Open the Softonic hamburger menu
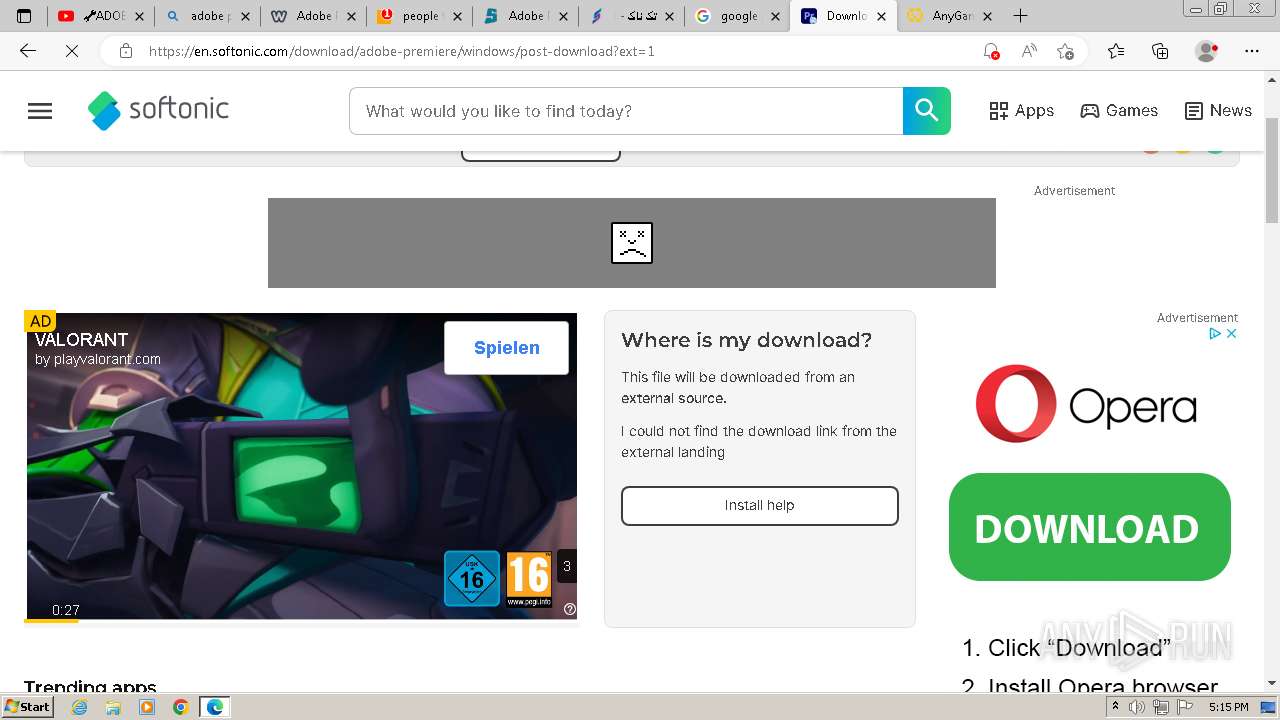The height and width of the screenshot is (720, 1280). point(40,111)
